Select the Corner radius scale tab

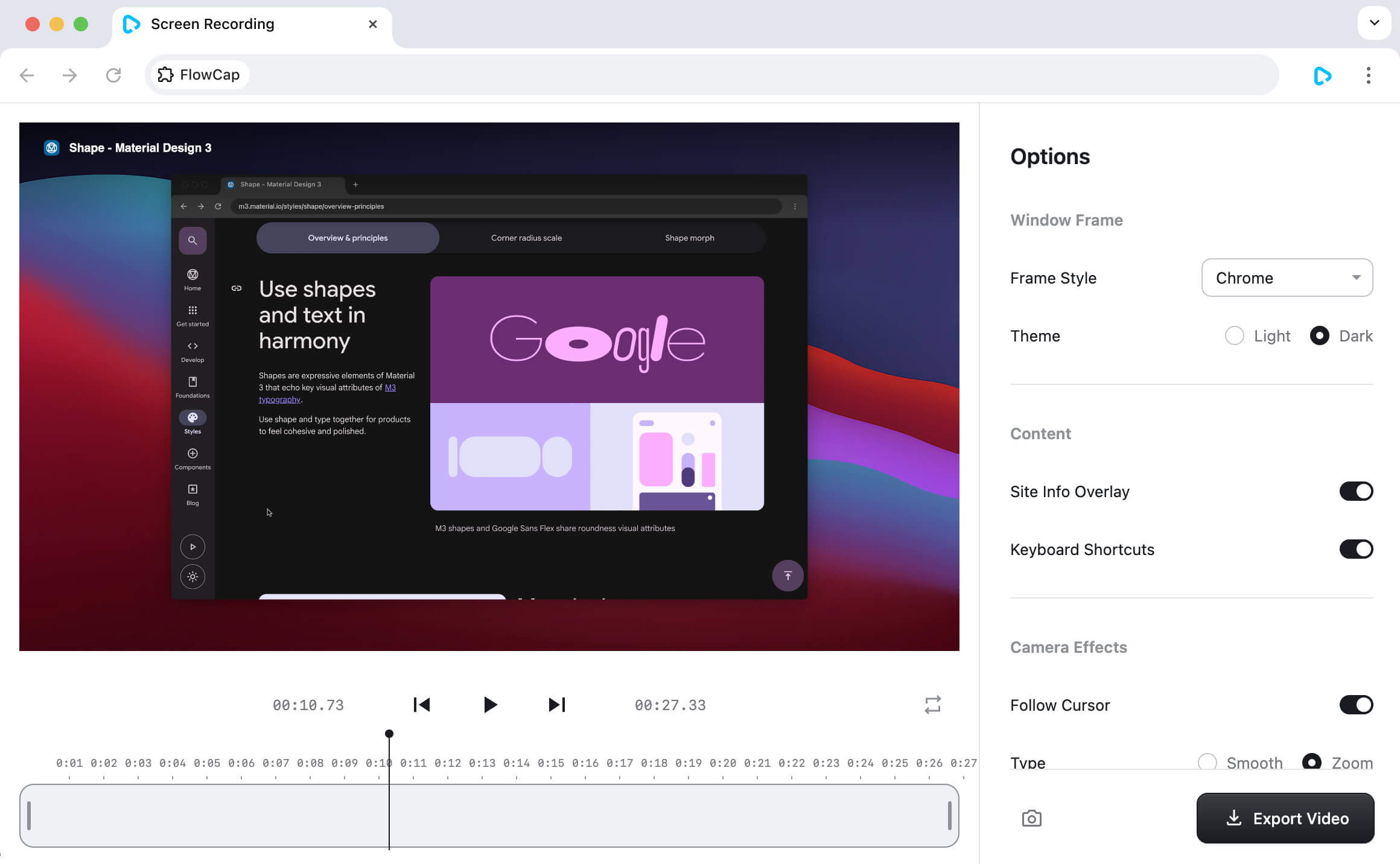tap(526, 238)
